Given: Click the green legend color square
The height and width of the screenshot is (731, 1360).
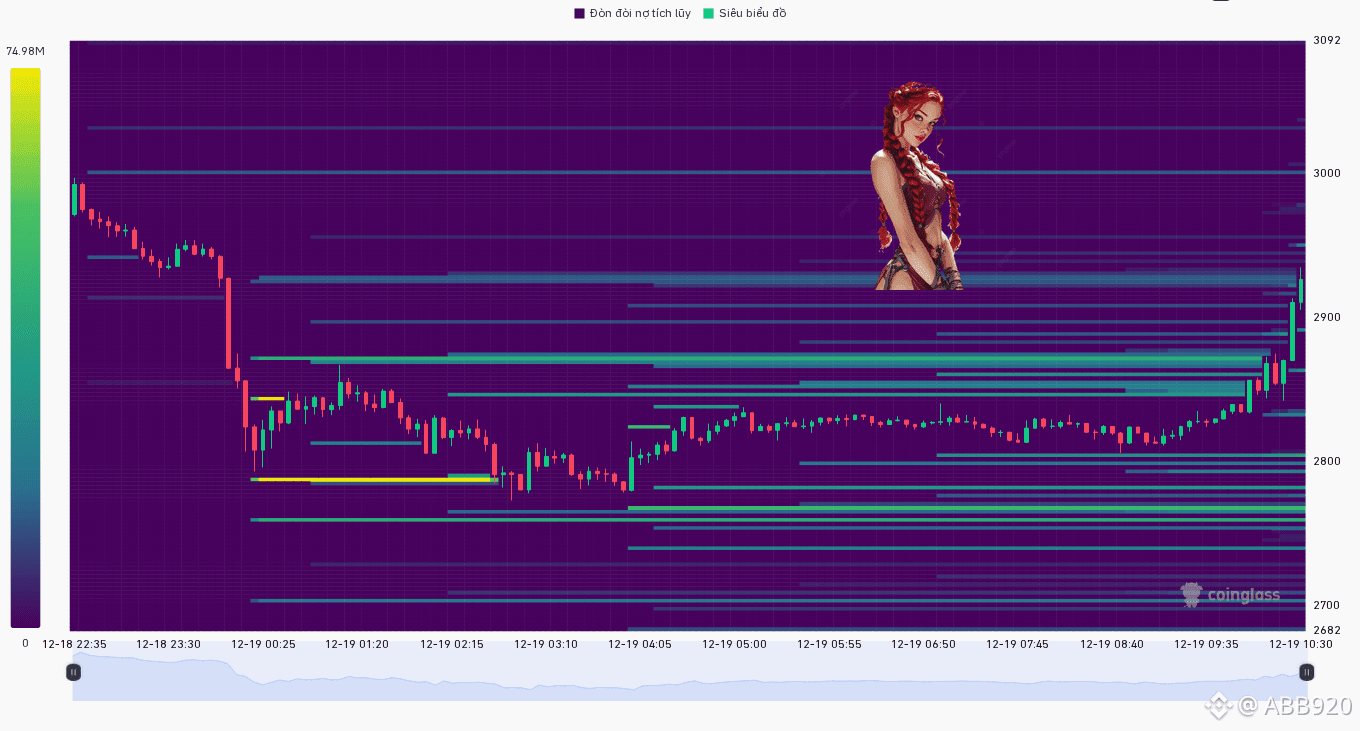Looking at the screenshot, I should (708, 13).
